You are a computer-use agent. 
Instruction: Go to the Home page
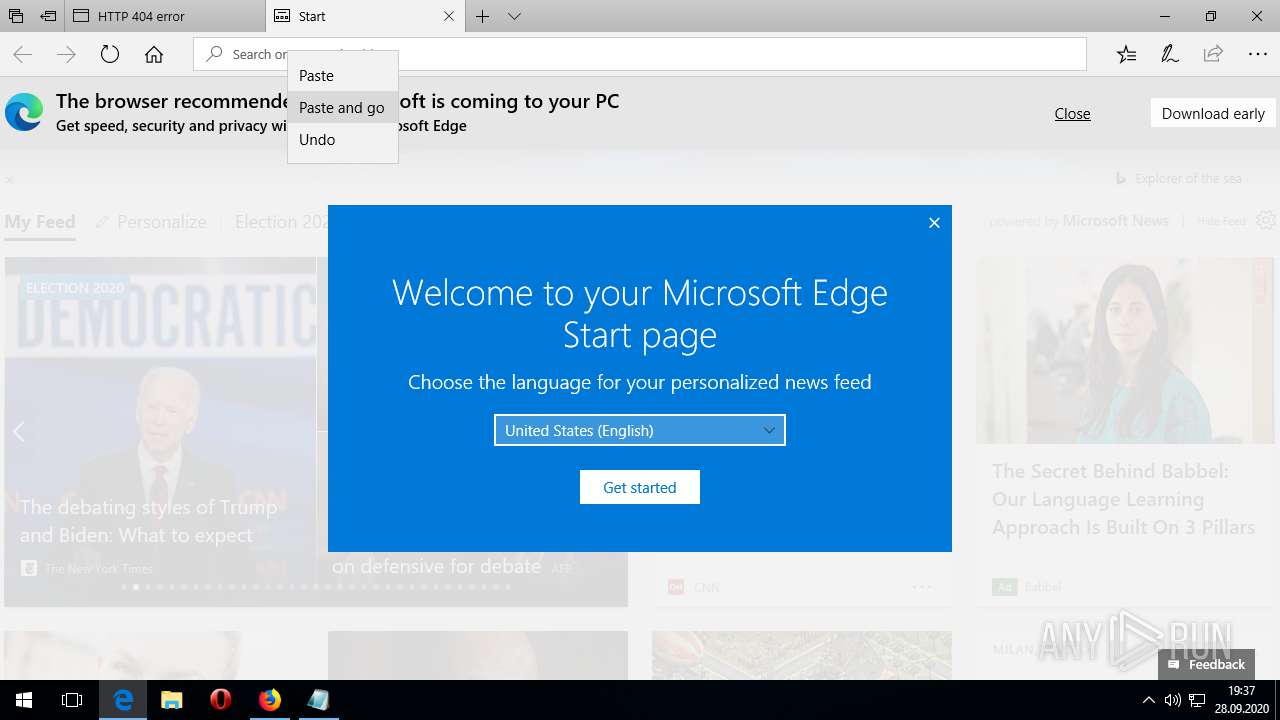tap(154, 54)
